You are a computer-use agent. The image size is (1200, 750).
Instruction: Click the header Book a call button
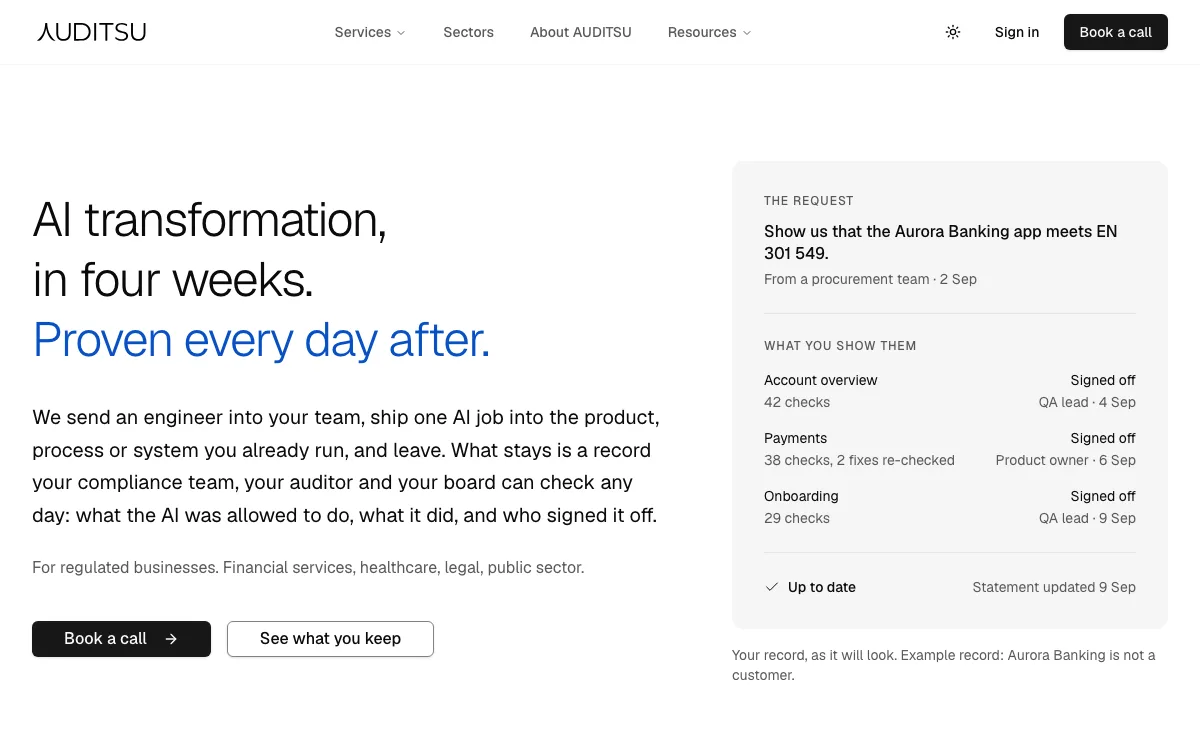click(1116, 32)
